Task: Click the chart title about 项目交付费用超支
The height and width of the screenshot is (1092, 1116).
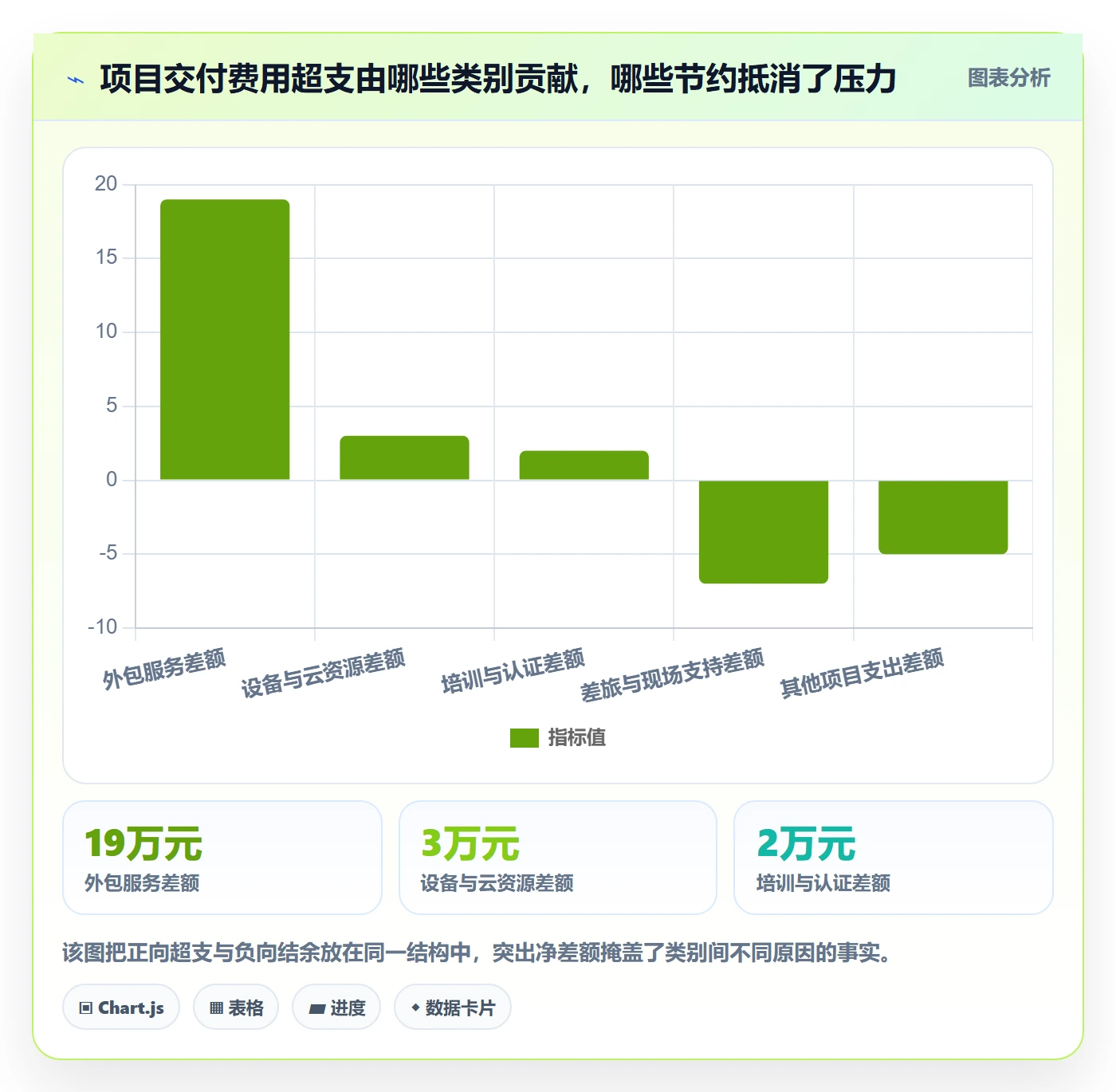Action: pos(498,79)
